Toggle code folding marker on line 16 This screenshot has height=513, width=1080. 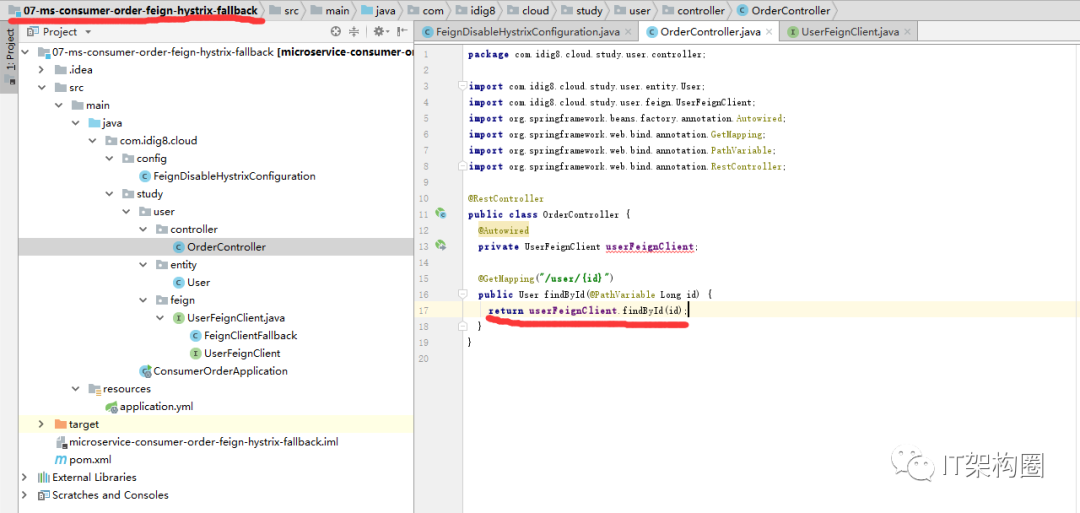click(x=463, y=294)
